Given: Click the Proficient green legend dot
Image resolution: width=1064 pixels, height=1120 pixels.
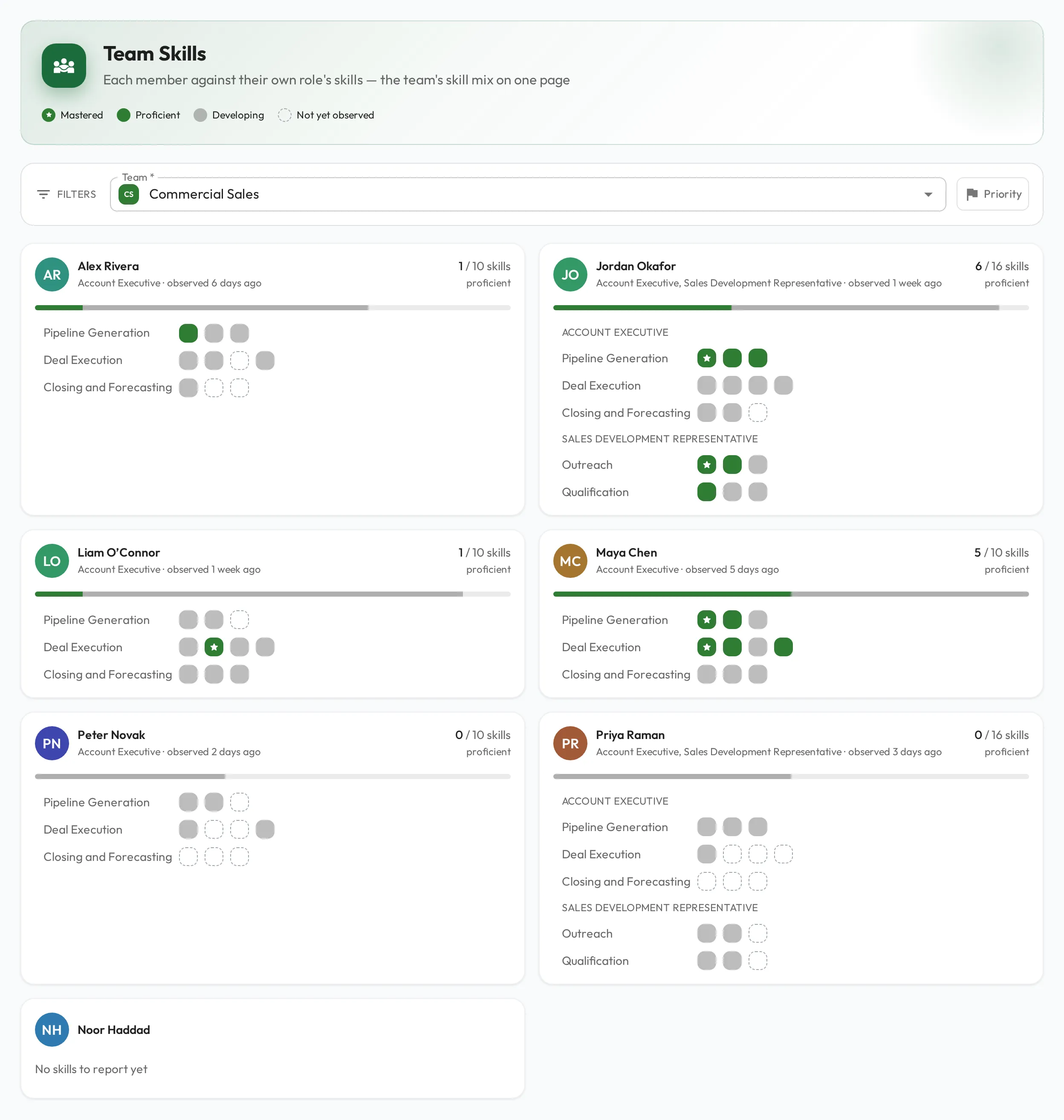Looking at the screenshot, I should click(x=124, y=115).
